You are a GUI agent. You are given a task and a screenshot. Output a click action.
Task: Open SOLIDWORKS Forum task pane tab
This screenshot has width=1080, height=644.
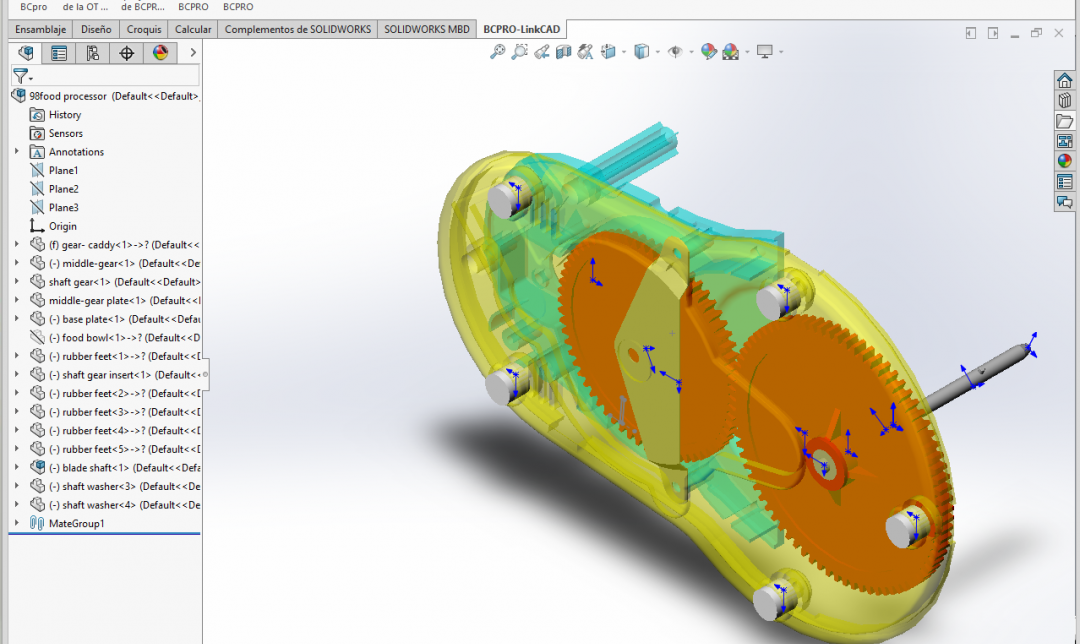pos(1064,202)
